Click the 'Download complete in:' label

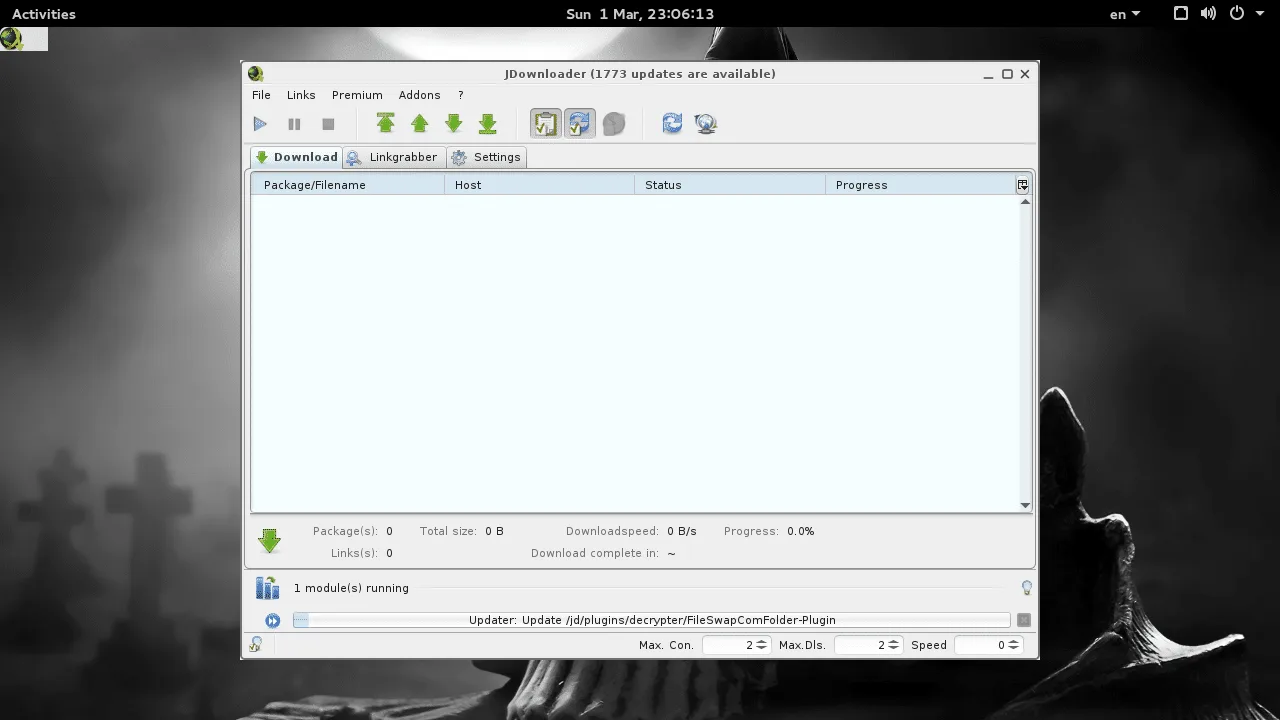coord(594,553)
